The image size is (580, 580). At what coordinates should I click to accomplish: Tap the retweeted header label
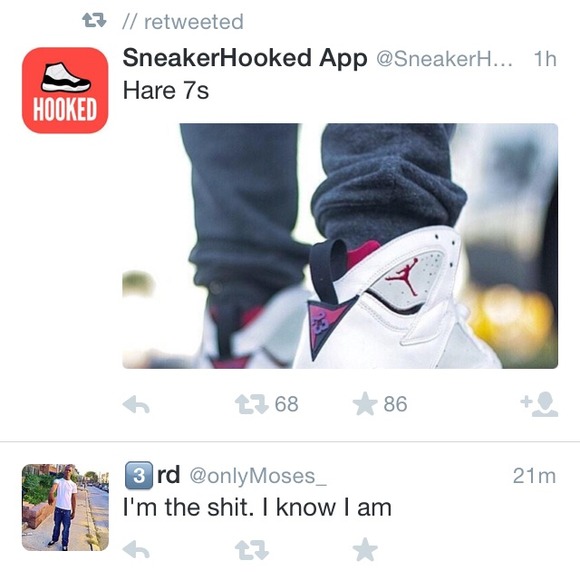coord(194,22)
